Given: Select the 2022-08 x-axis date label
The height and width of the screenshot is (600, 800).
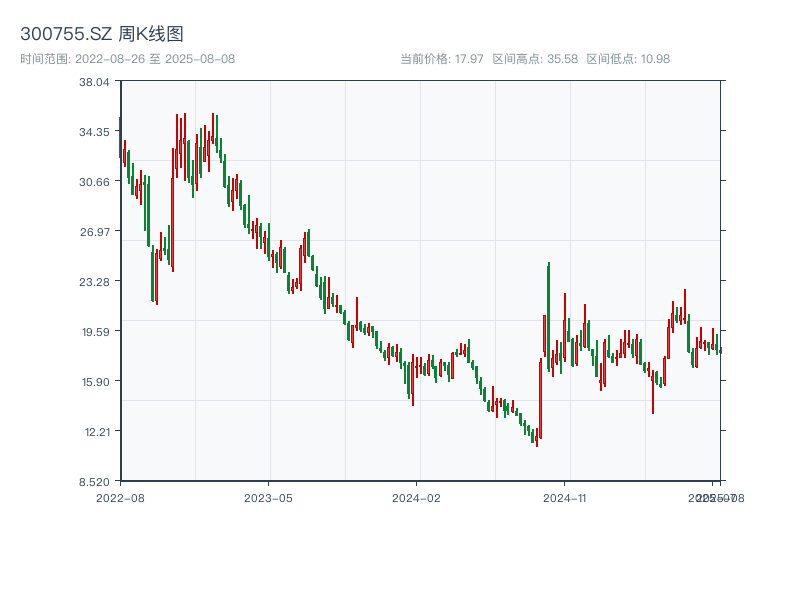Looking at the screenshot, I should pyautogui.click(x=120, y=497).
